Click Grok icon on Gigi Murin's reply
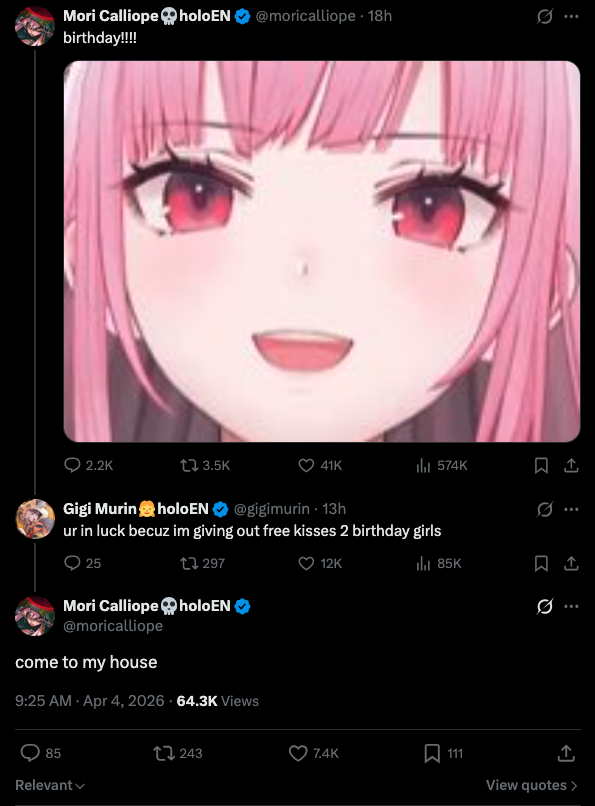This screenshot has height=806, width=595. (x=545, y=509)
